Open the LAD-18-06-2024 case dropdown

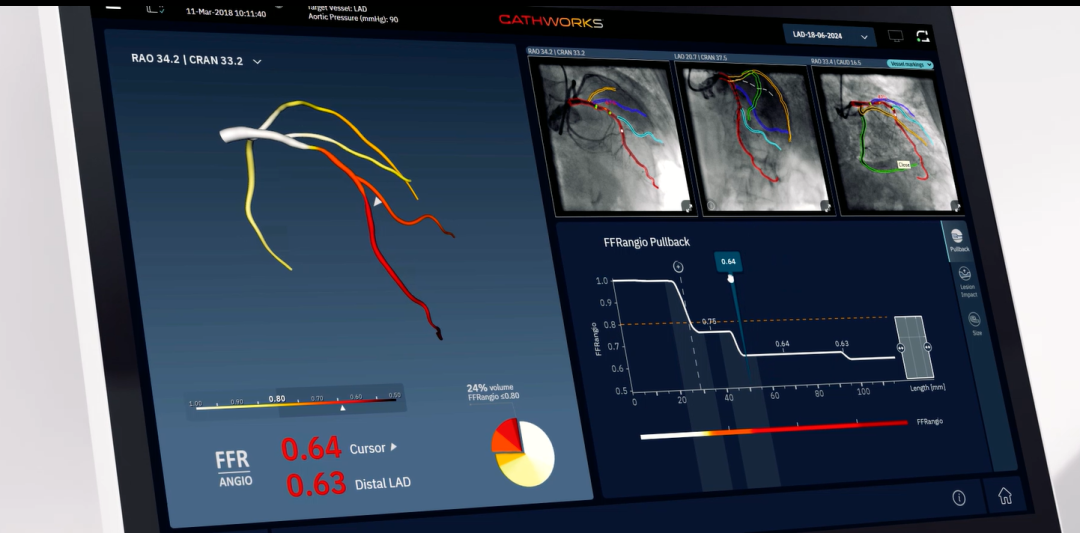[829, 35]
